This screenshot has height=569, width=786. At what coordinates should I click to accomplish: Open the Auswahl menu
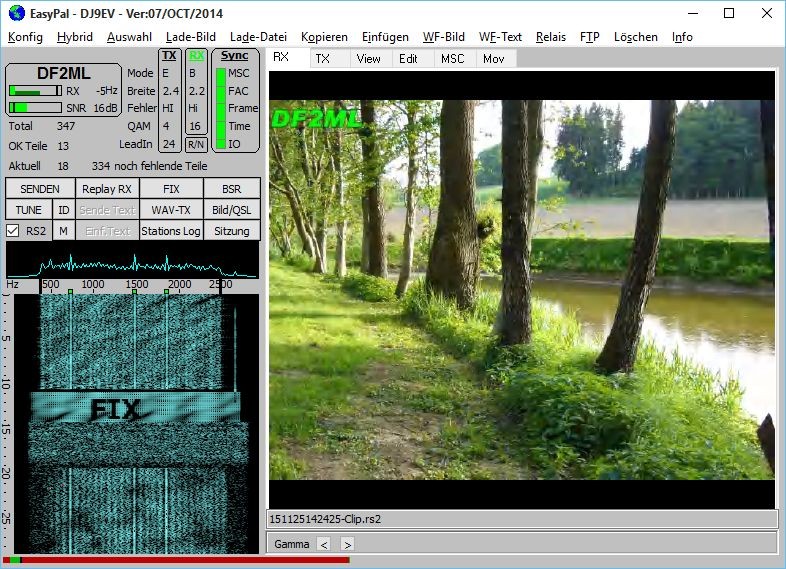pyautogui.click(x=129, y=37)
